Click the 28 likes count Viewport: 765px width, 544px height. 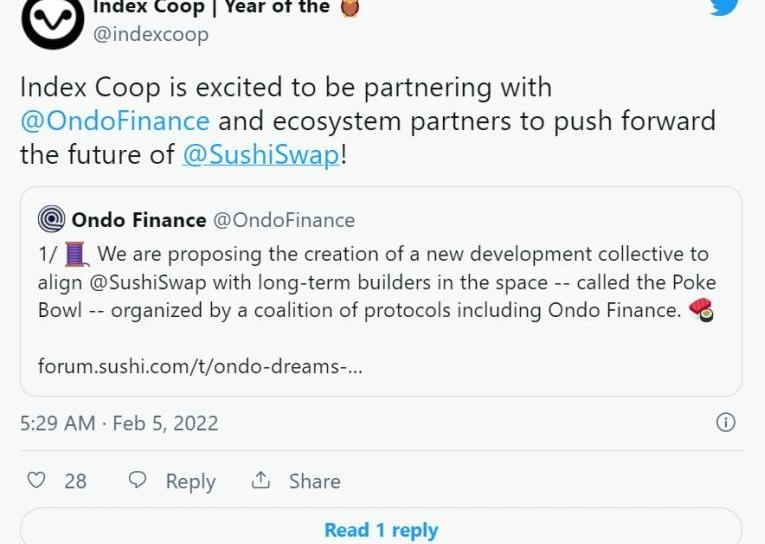point(75,481)
